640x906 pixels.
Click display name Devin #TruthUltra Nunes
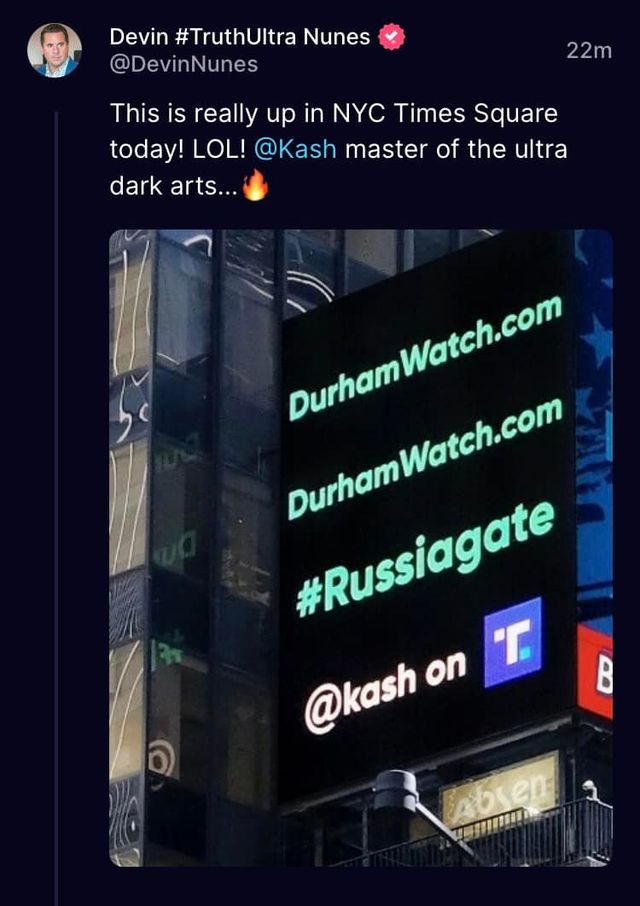[x=240, y=37]
